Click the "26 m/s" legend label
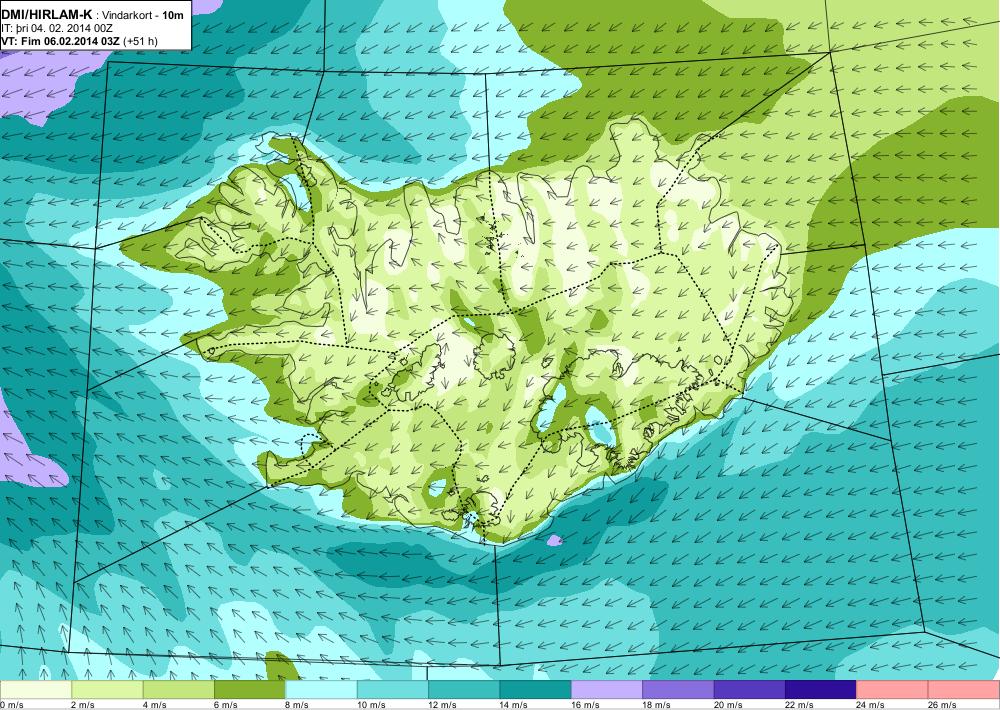 943,705
